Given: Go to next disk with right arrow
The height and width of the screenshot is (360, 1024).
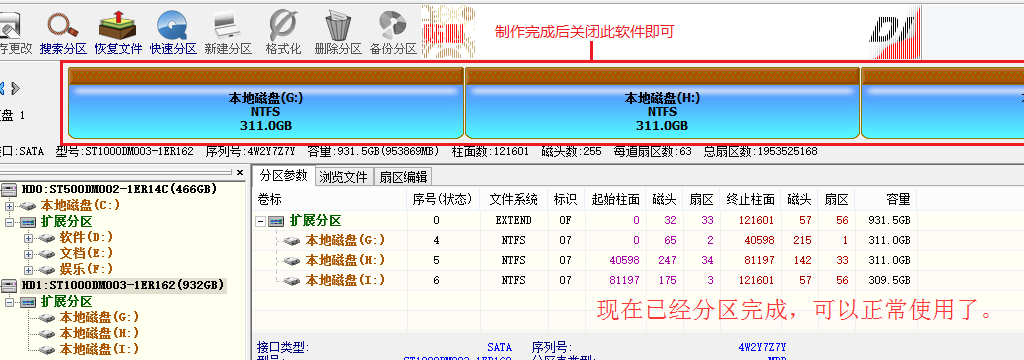Looking at the screenshot, I should point(16,88).
